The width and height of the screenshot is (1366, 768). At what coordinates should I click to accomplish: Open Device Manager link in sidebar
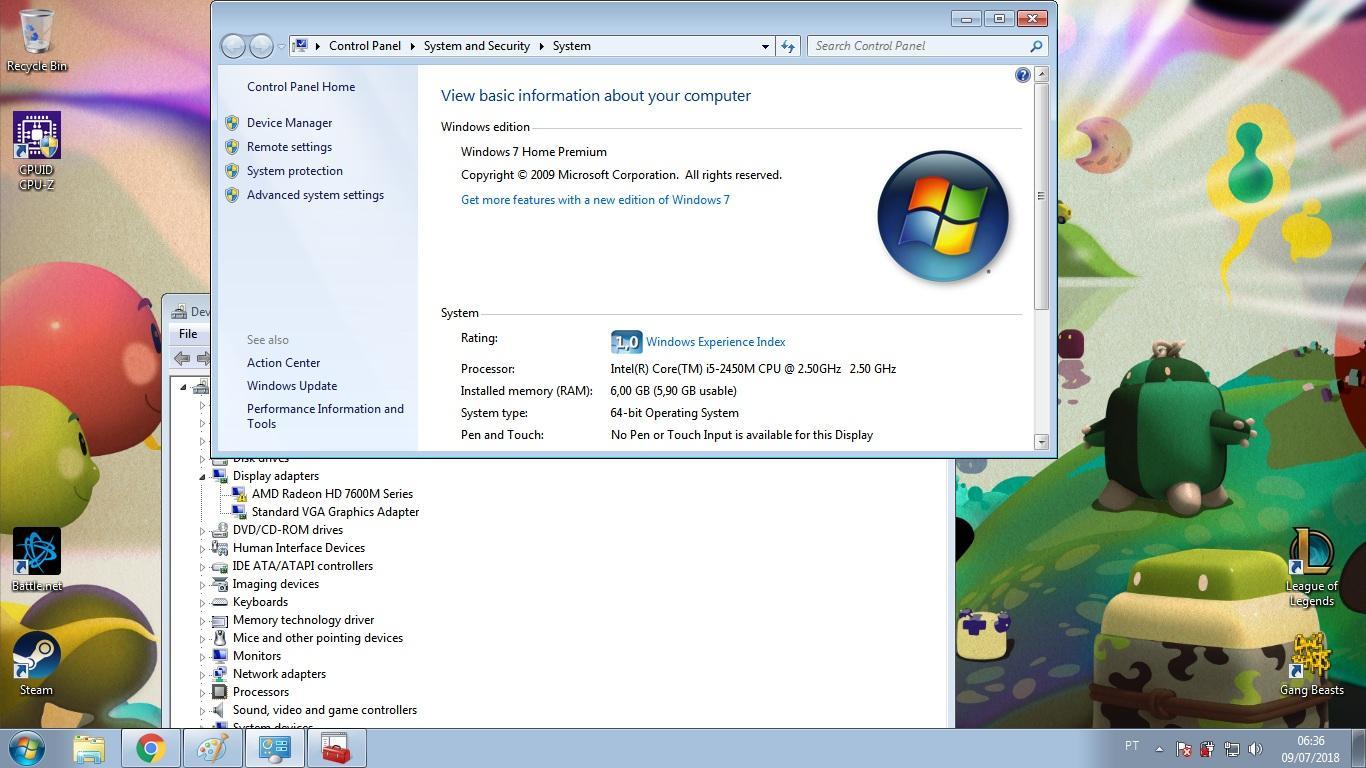(290, 123)
